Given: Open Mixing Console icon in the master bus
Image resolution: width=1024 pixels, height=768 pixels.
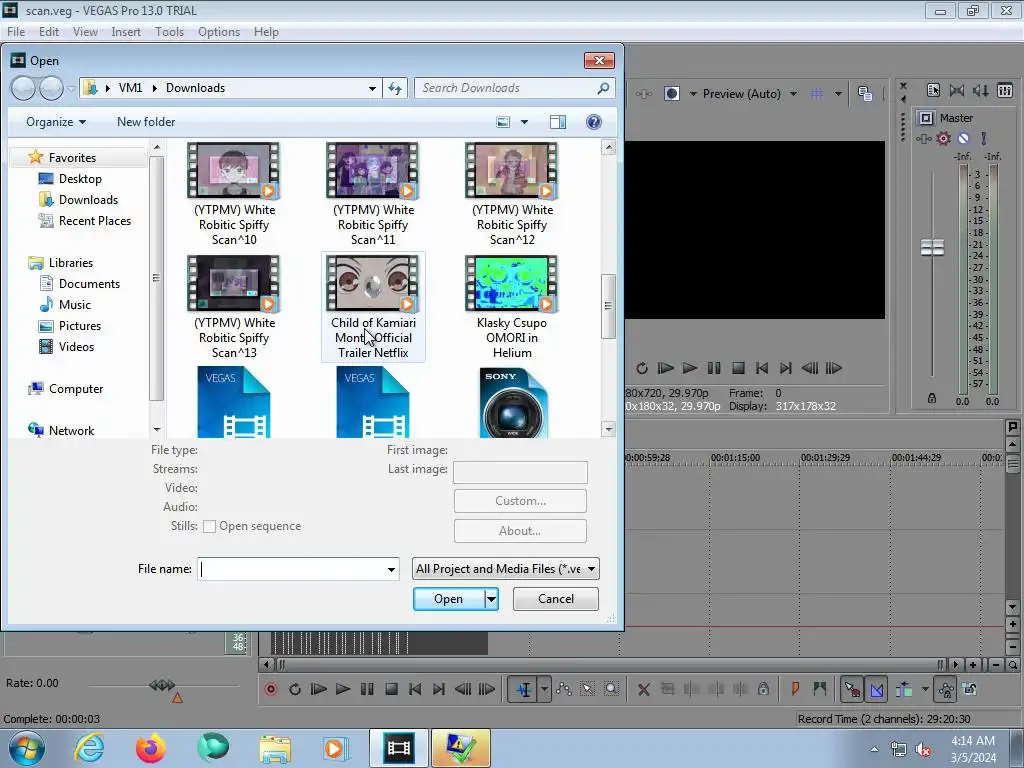Looking at the screenshot, I should pos(1005,91).
